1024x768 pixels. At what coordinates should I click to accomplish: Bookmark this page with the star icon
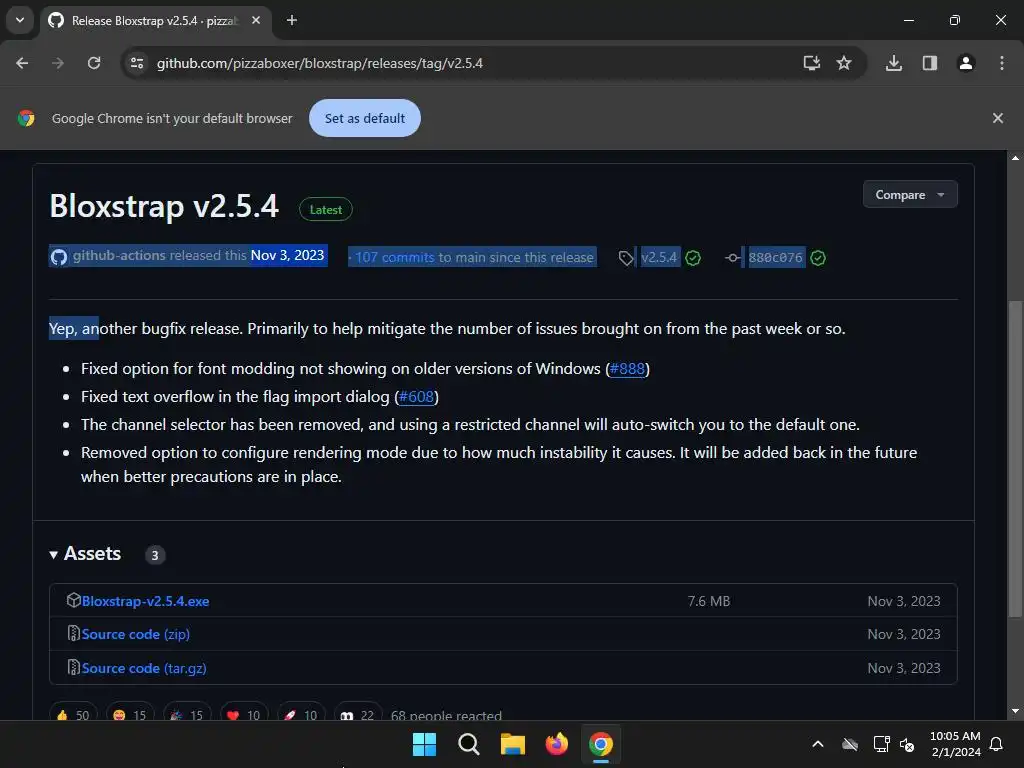coord(844,63)
